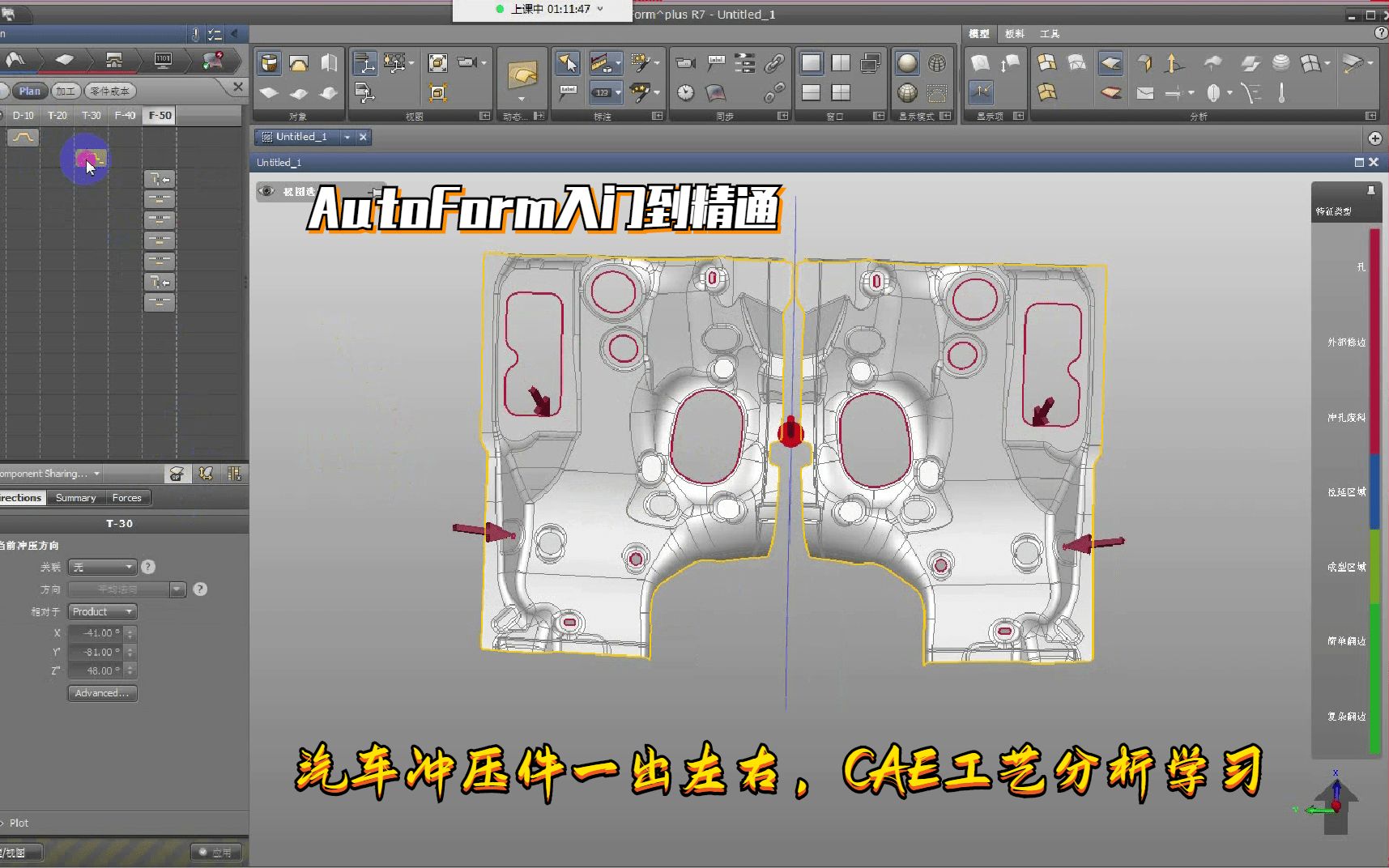1389x868 pixels.
Task: Toggle the 零件成本 pill button
Action: (110, 91)
